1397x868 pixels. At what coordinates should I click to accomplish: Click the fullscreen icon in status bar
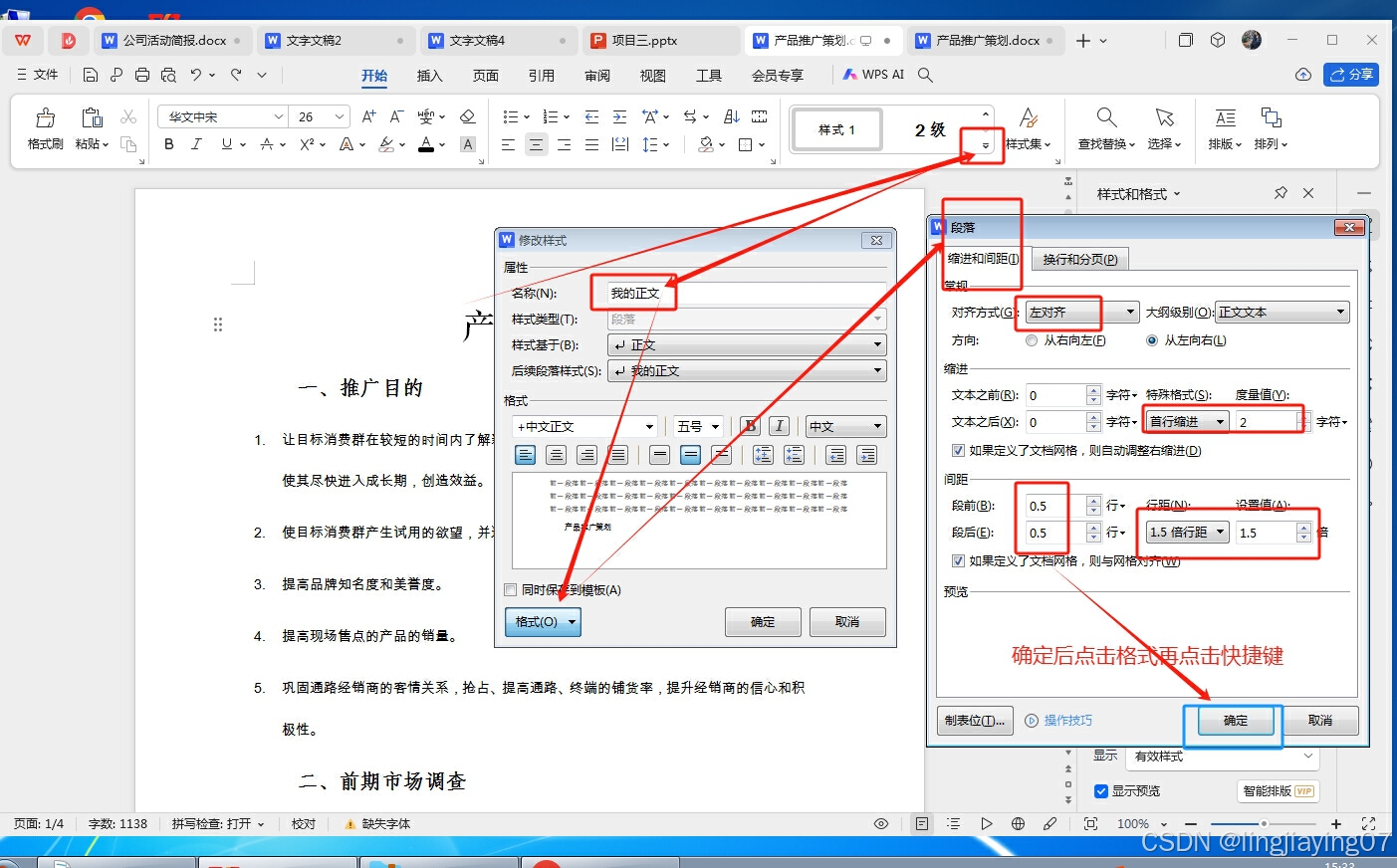coord(1368,823)
